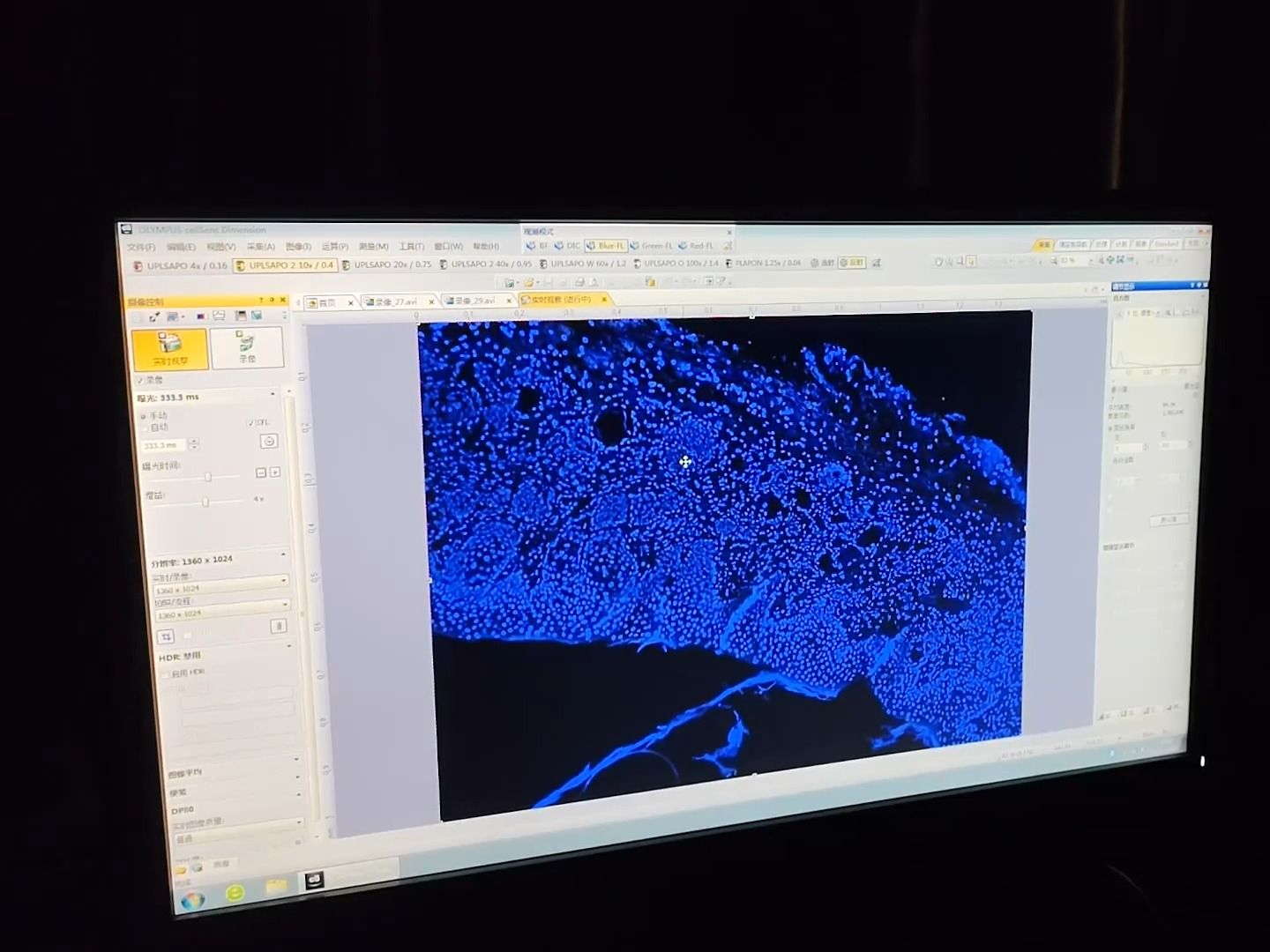Select the UPLSAPO 2 10x / 0.4 objective
Screen dimensions: 1270x952
pos(285,264)
